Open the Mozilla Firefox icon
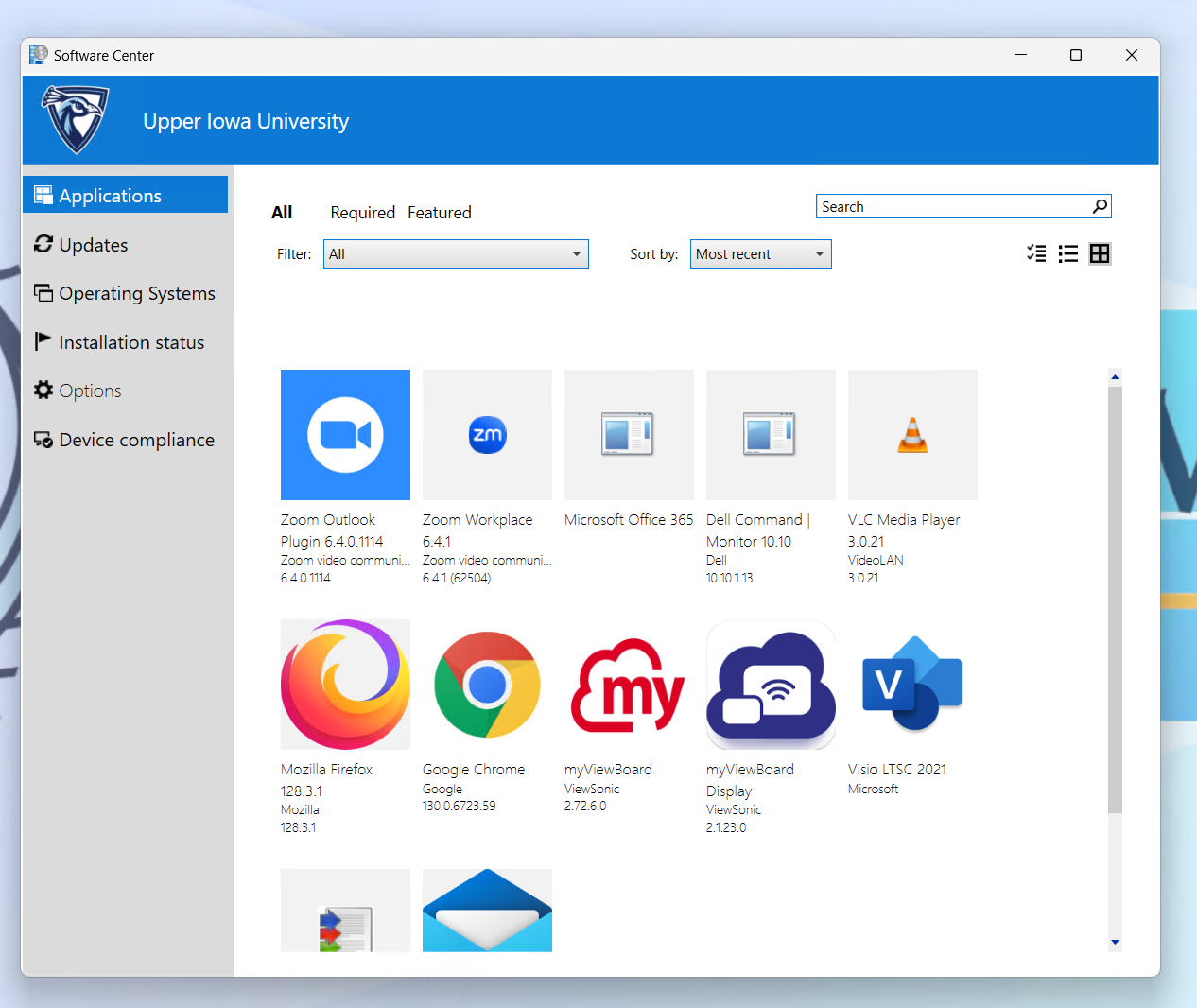This screenshot has height=1008, width=1197. (x=345, y=685)
